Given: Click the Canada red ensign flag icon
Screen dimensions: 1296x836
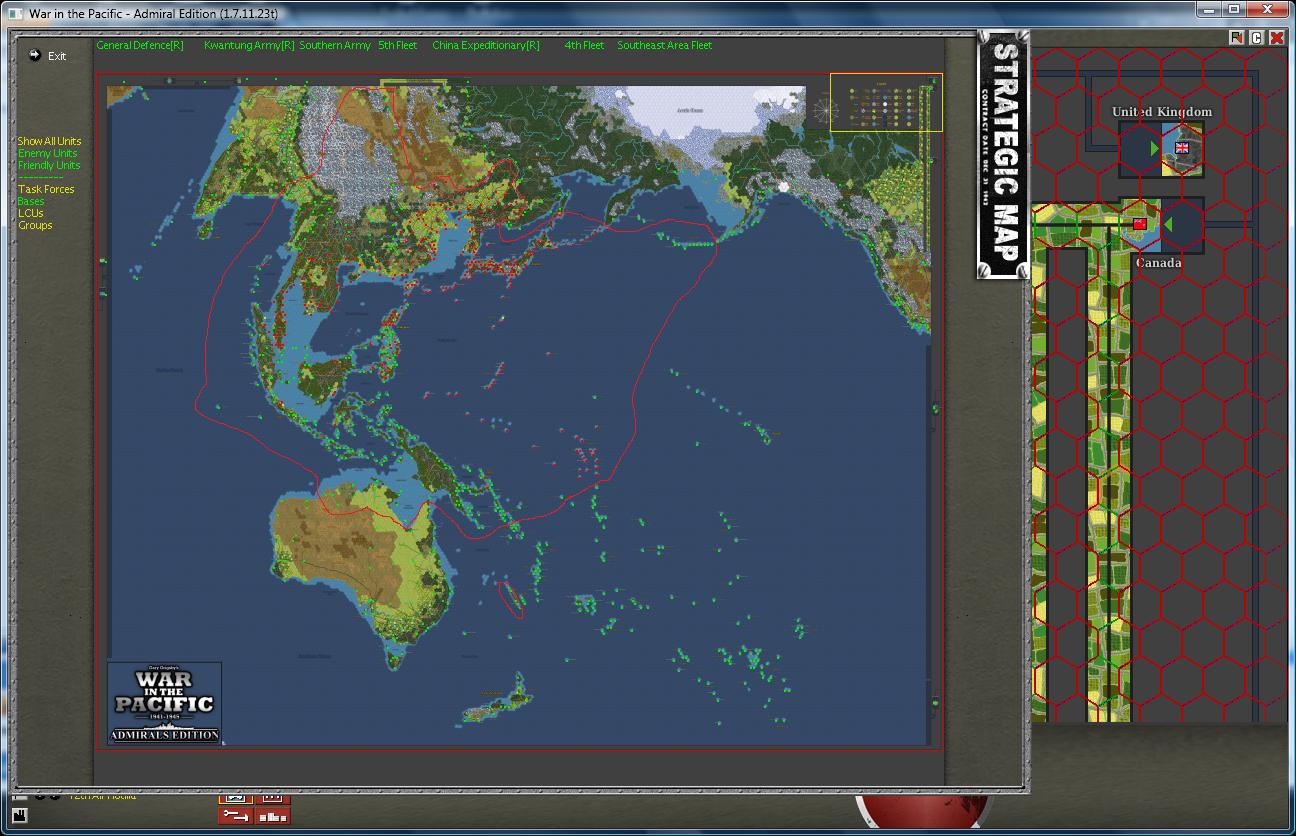Looking at the screenshot, I should [1139, 224].
